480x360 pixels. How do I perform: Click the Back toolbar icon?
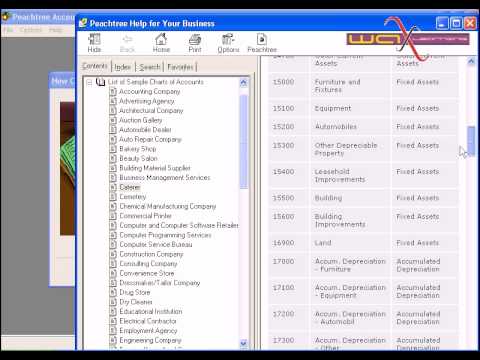click(x=127, y=43)
